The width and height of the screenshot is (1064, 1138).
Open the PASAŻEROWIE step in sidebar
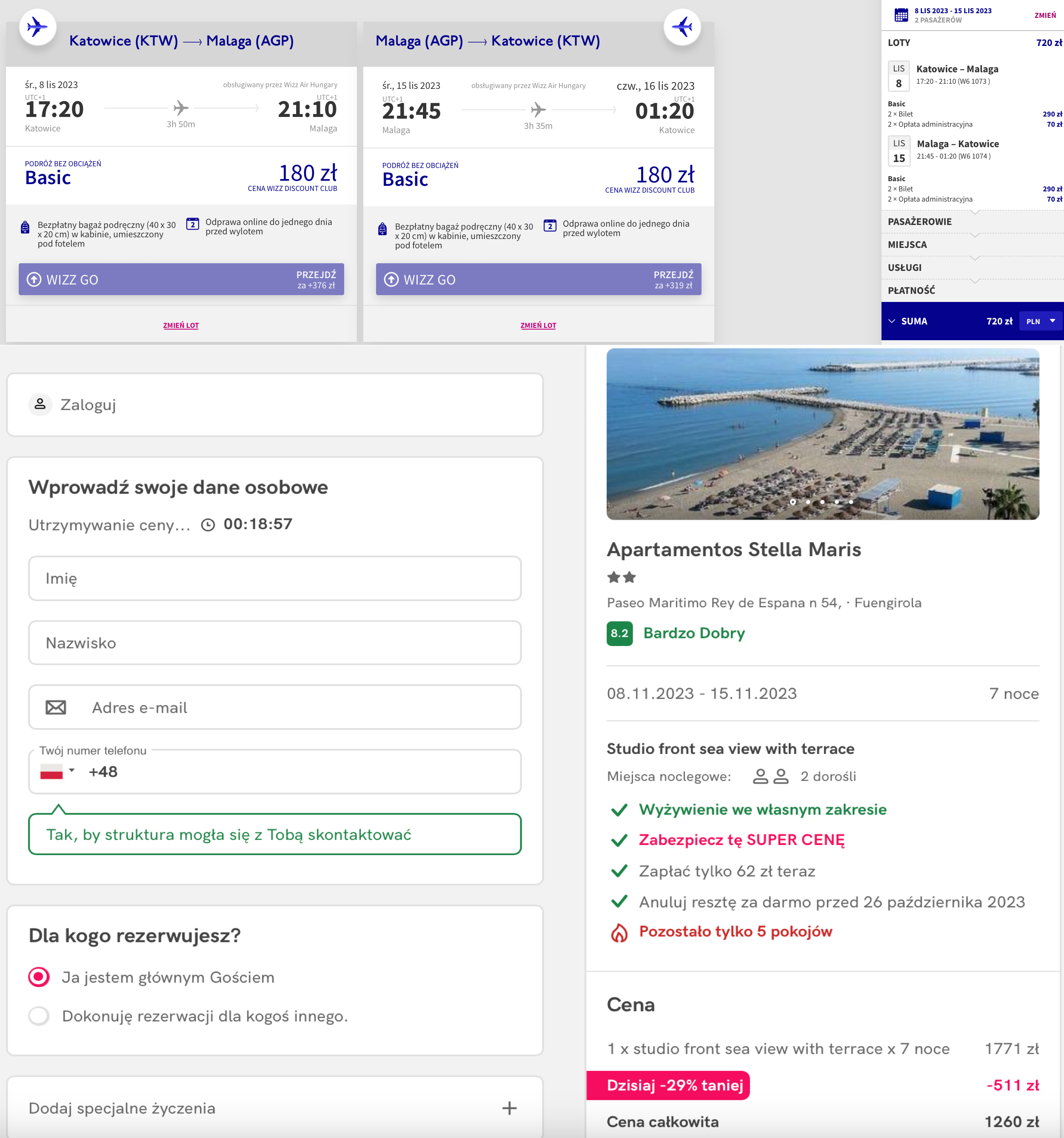(x=920, y=222)
